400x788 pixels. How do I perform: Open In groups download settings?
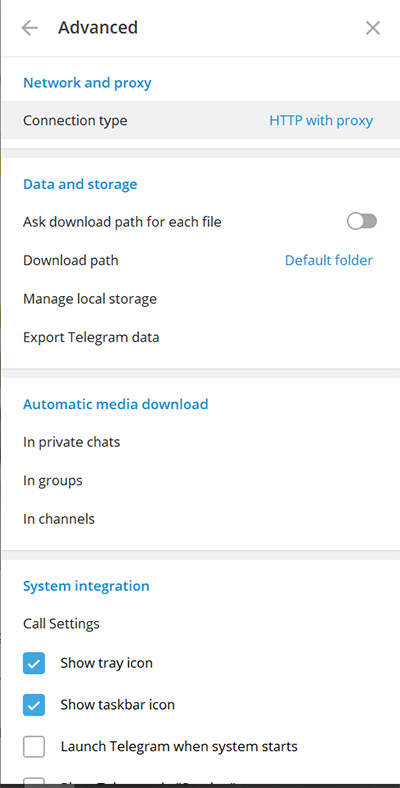pos(200,480)
